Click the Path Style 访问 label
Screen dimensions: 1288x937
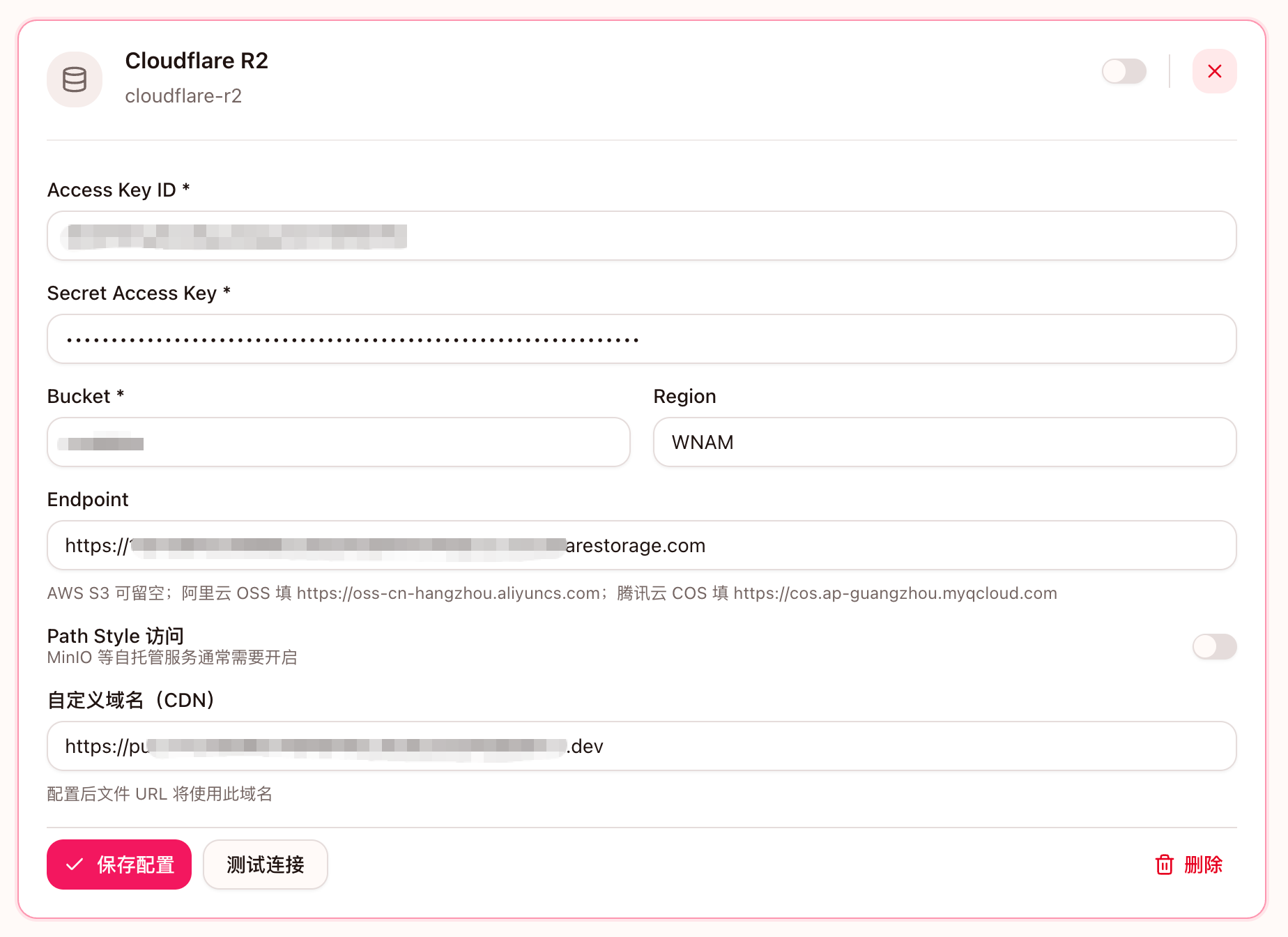116,636
